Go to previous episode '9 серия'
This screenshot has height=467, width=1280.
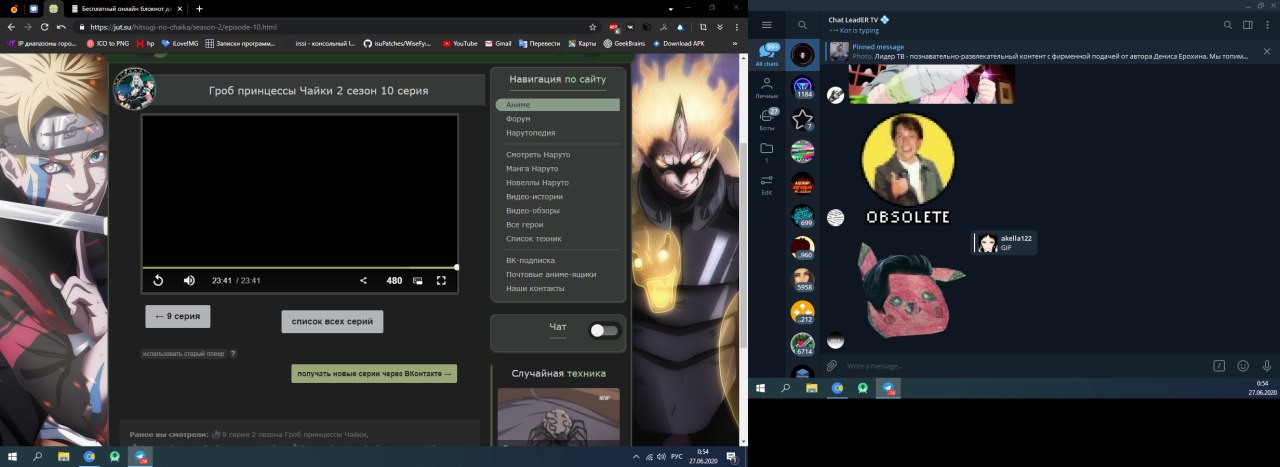177,316
